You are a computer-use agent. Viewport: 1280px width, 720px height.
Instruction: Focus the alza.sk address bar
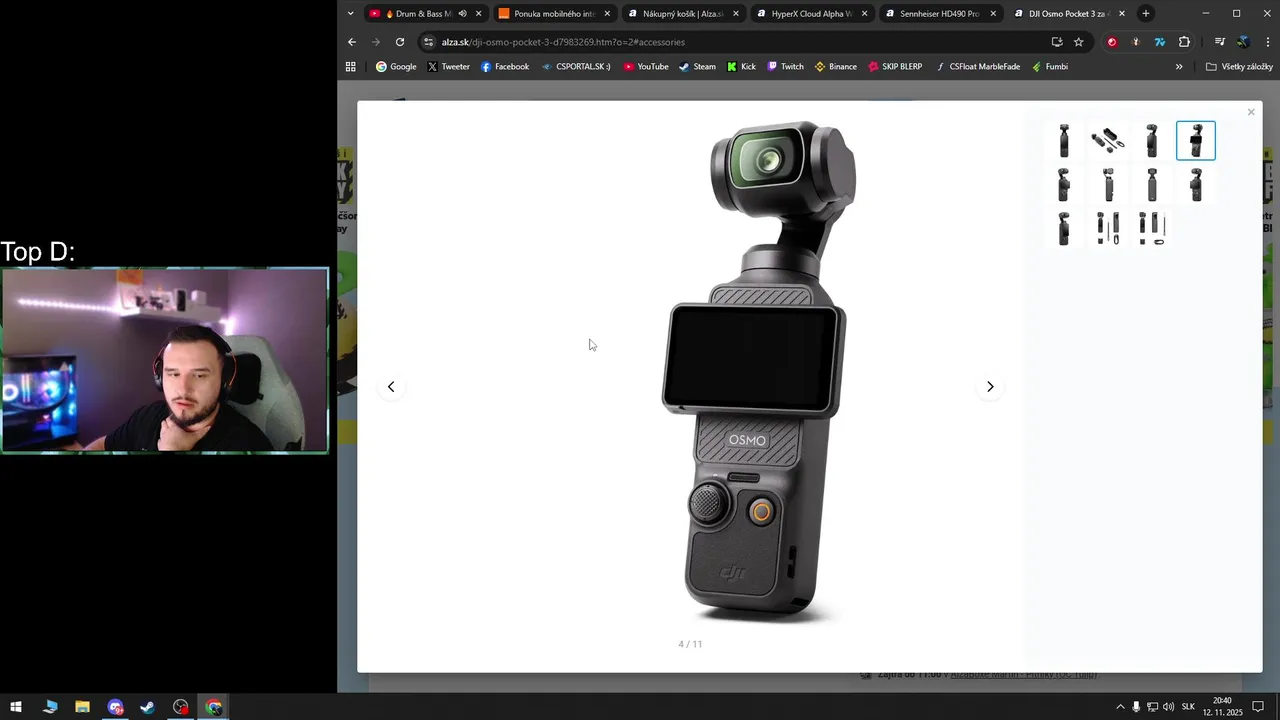[x=740, y=42]
